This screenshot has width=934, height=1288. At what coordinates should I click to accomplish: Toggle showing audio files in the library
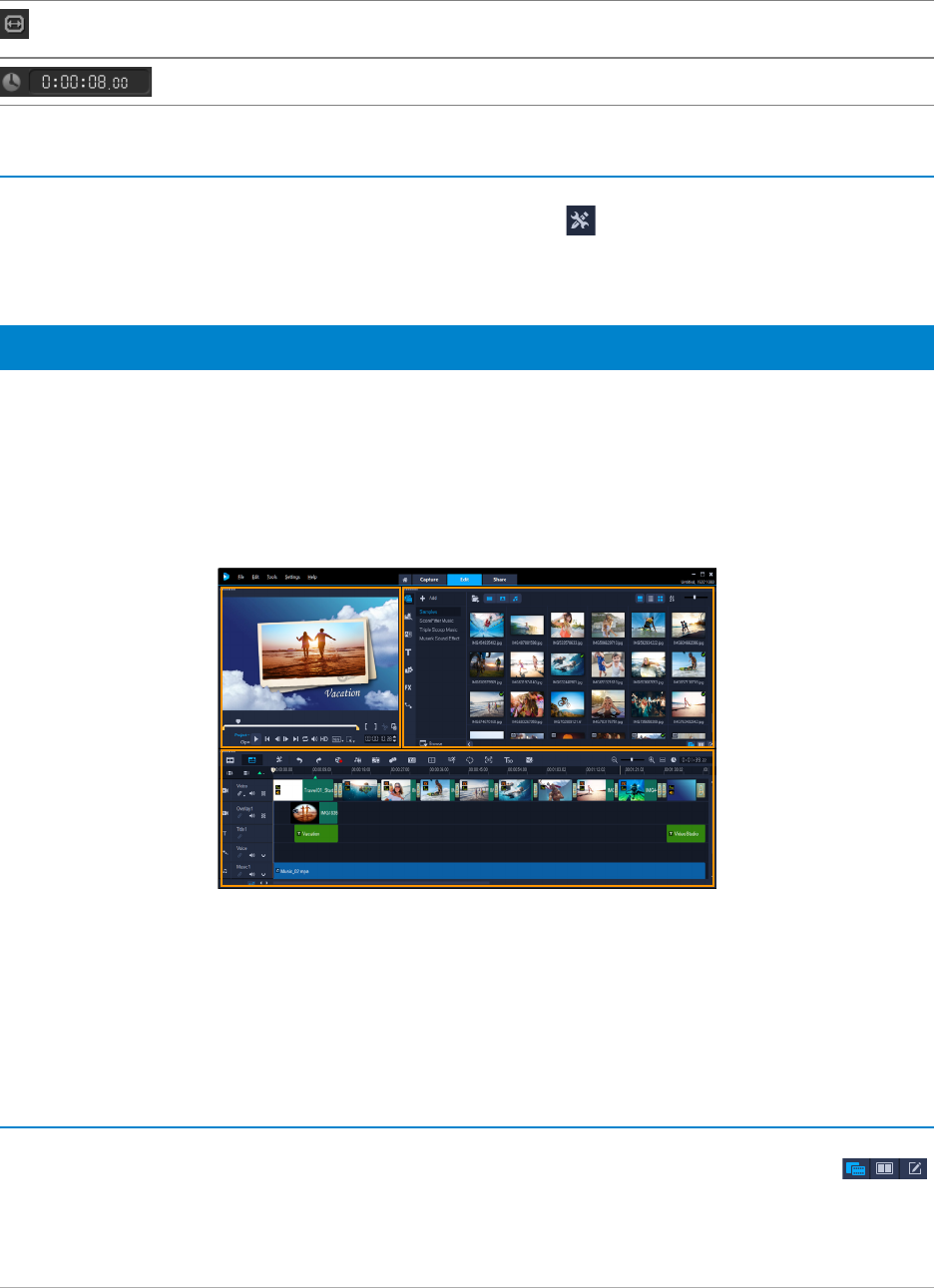click(x=515, y=598)
